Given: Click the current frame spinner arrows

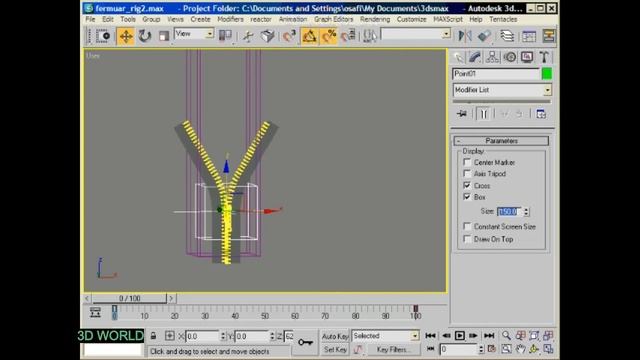Looking at the screenshot, I should pos(481,349).
